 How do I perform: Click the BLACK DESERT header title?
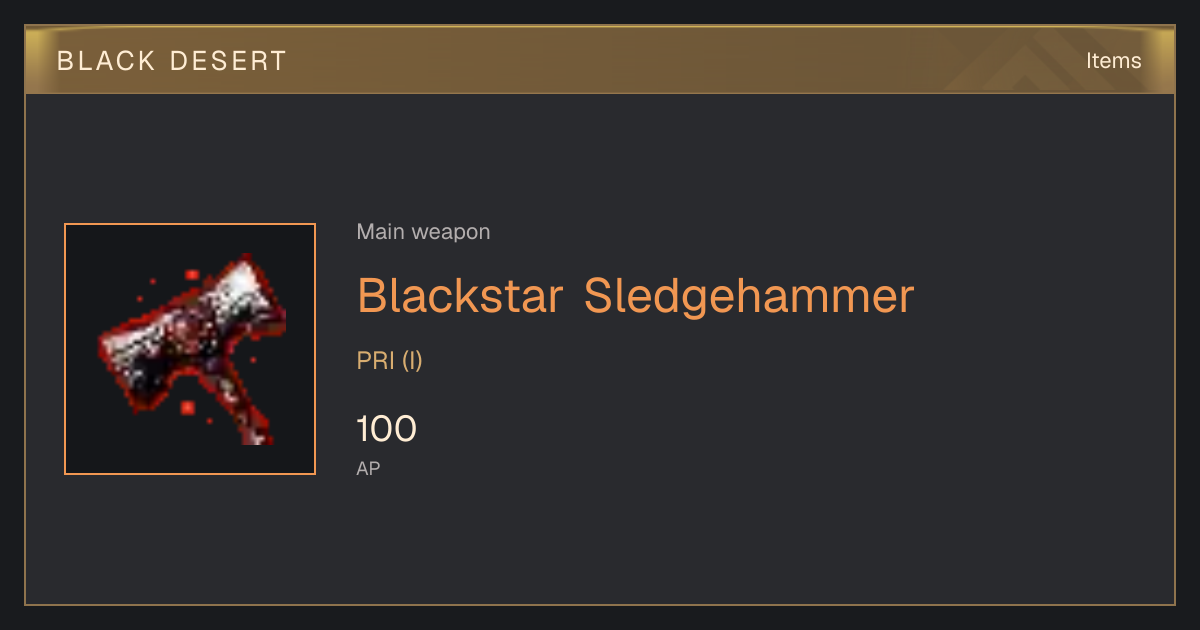click(172, 61)
